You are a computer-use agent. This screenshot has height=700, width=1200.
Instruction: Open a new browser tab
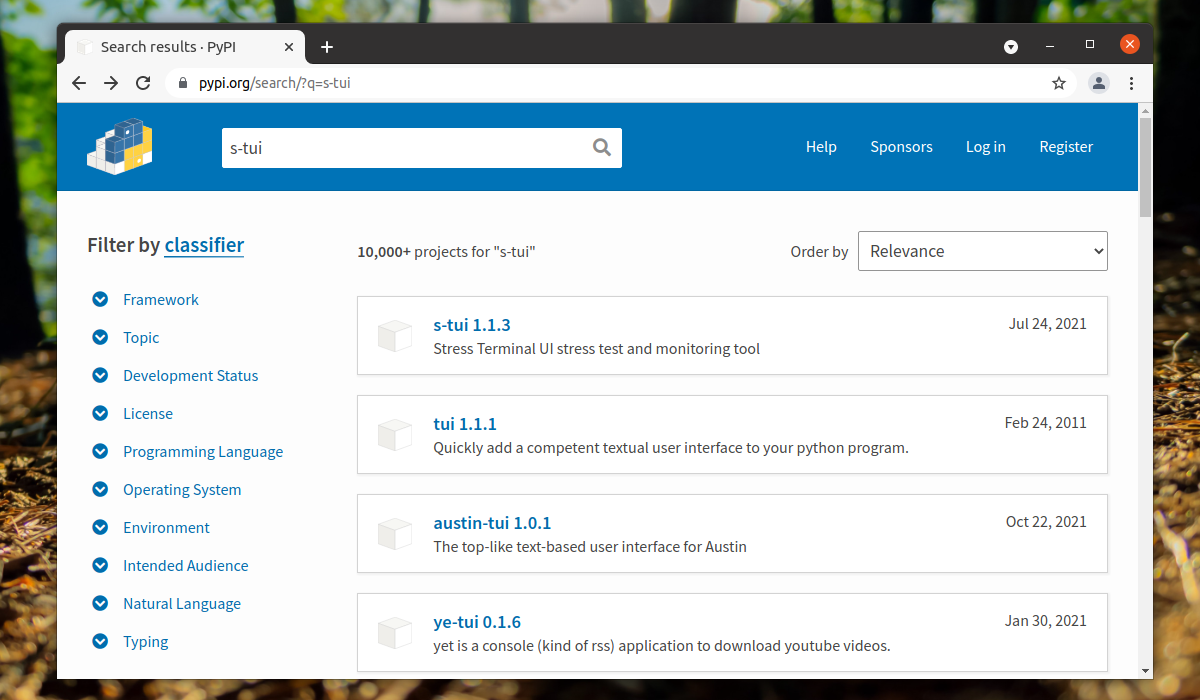click(x=327, y=47)
